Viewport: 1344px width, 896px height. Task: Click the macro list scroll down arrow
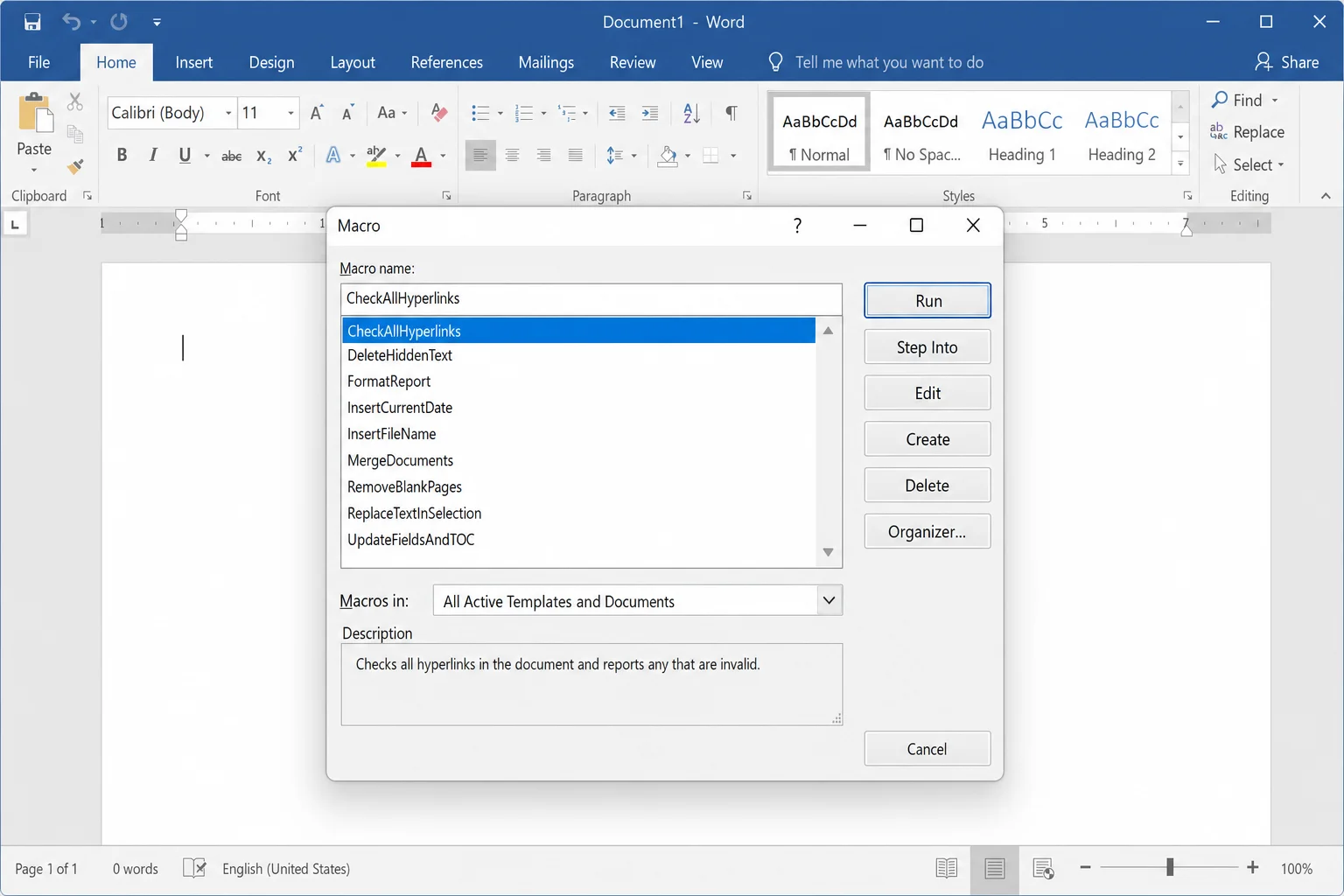click(828, 552)
